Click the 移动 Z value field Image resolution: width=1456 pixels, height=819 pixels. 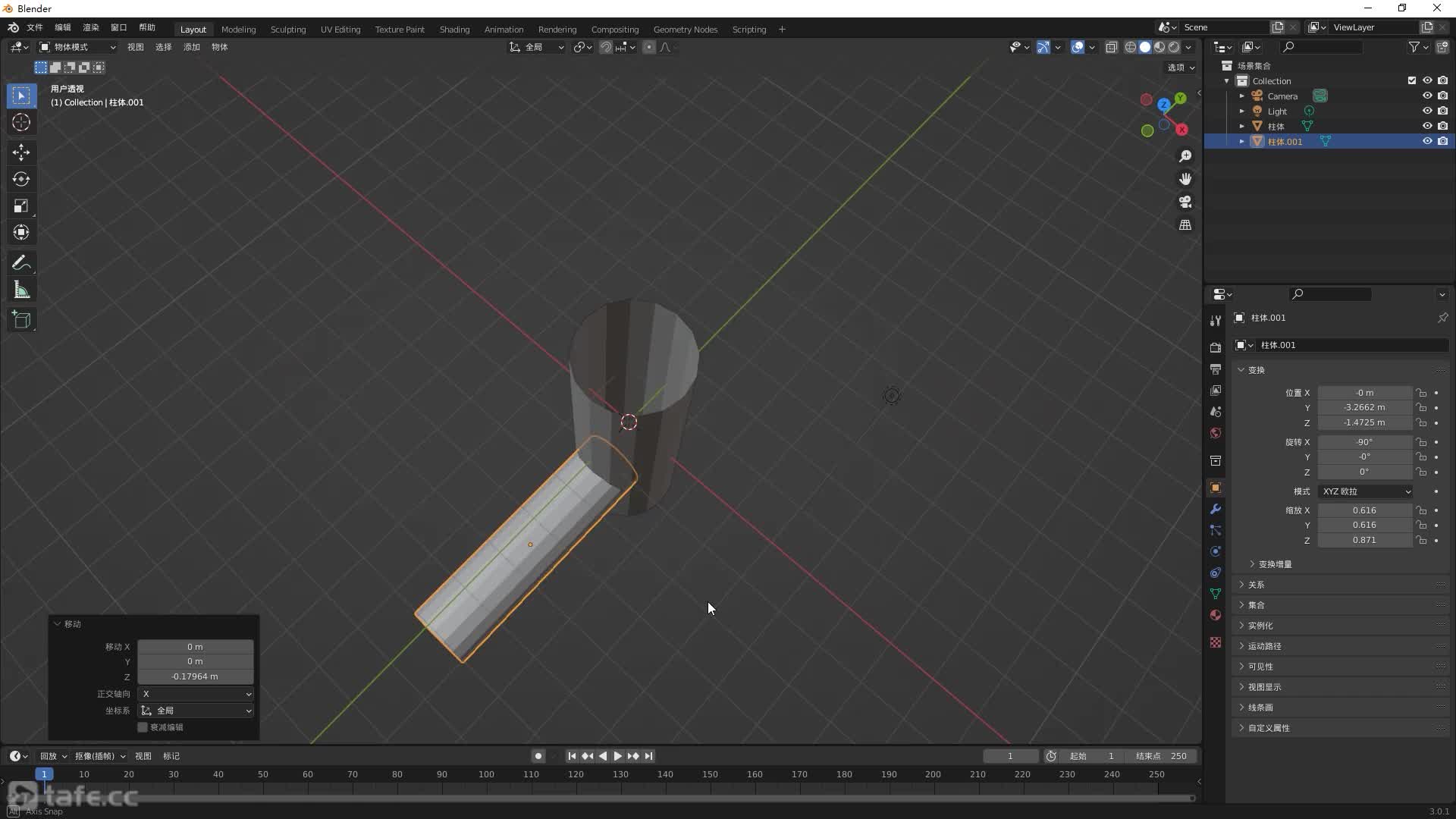point(196,676)
